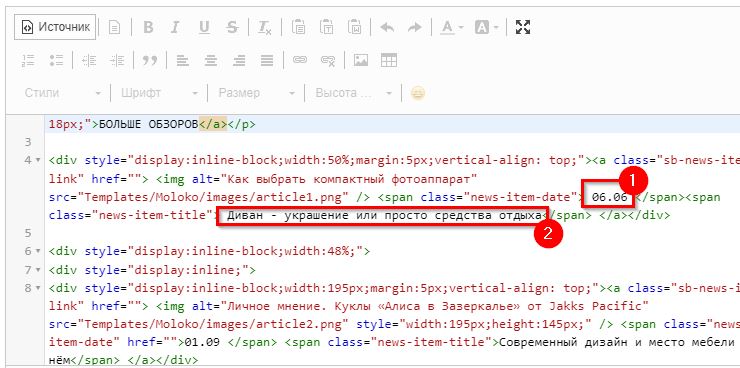740x368 pixels.
Task: Open the background color picker
Action: pos(486,27)
